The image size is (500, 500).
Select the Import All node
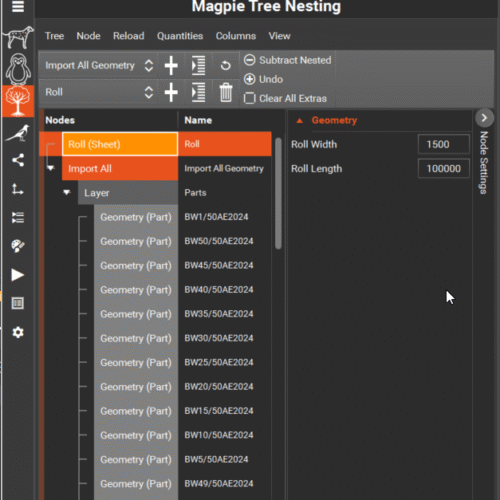point(120,168)
